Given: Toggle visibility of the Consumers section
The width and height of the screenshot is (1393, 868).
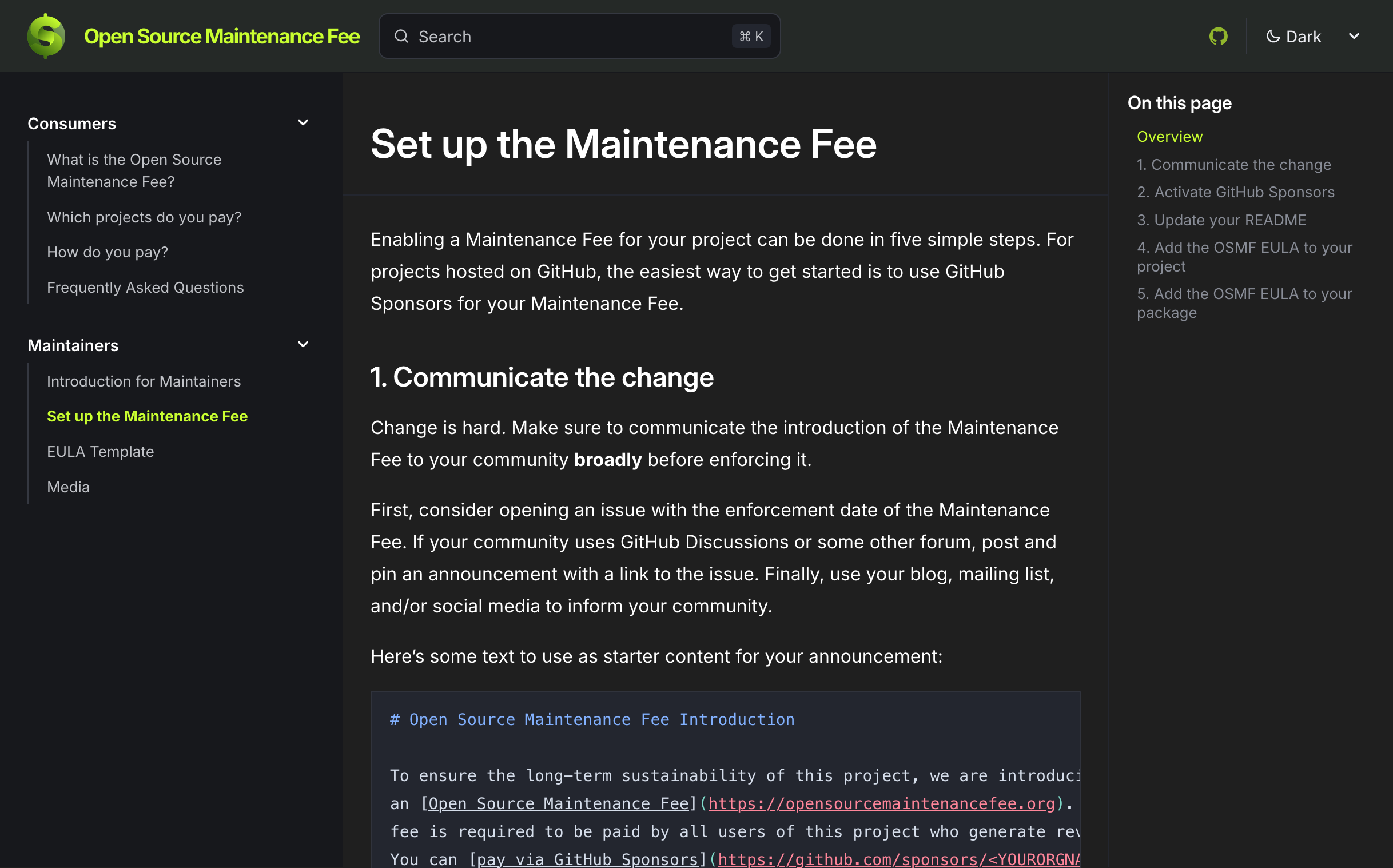Looking at the screenshot, I should (303, 122).
